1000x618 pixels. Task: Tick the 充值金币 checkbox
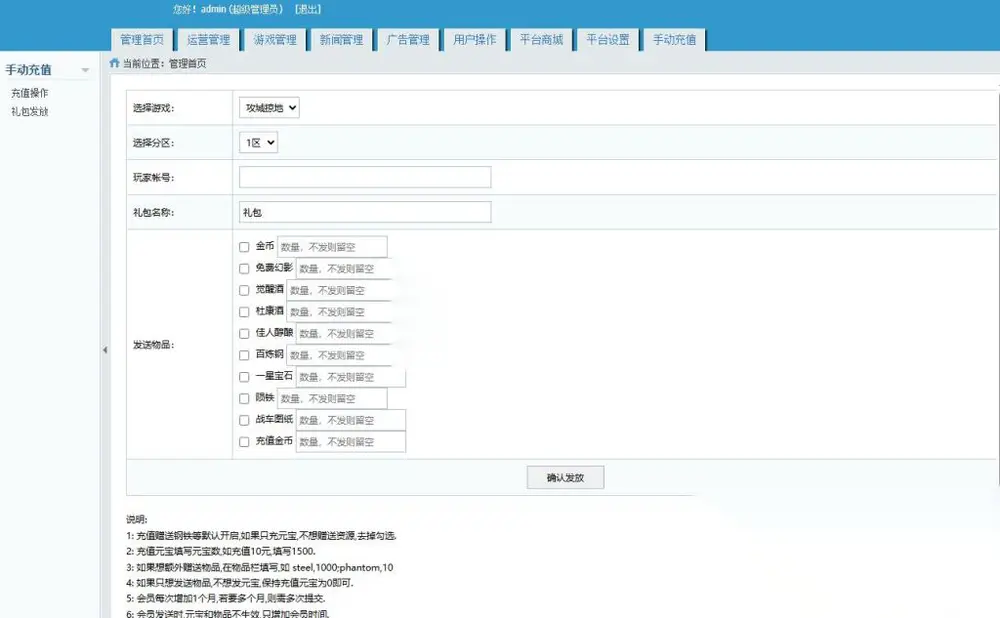[x=244, y=442]
